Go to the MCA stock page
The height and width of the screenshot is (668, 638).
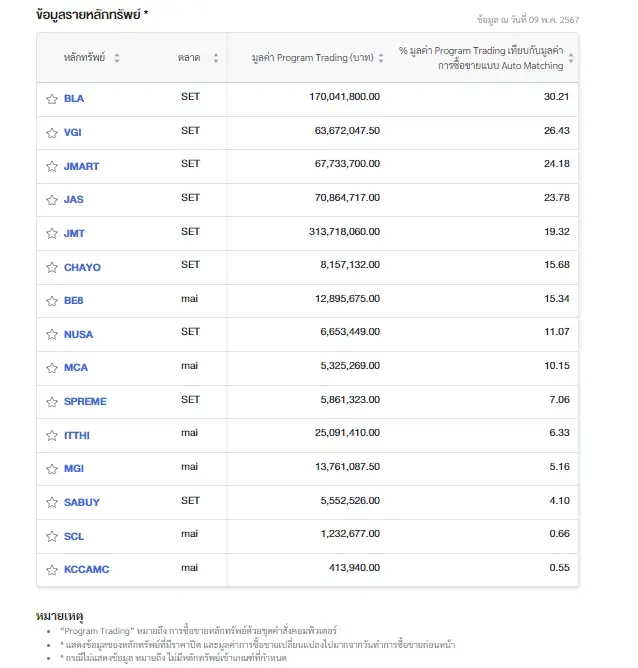[76, 367]
